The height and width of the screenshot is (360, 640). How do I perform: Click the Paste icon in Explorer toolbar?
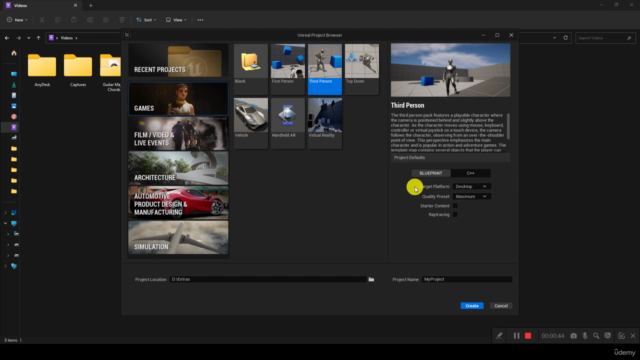(74, 20)
